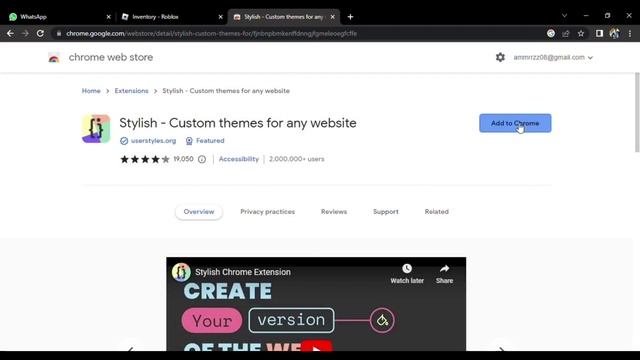Click the 2,000,000+ users text
Image resolution: width=640 pixels, height=360 pixels.
click(296, 159)
